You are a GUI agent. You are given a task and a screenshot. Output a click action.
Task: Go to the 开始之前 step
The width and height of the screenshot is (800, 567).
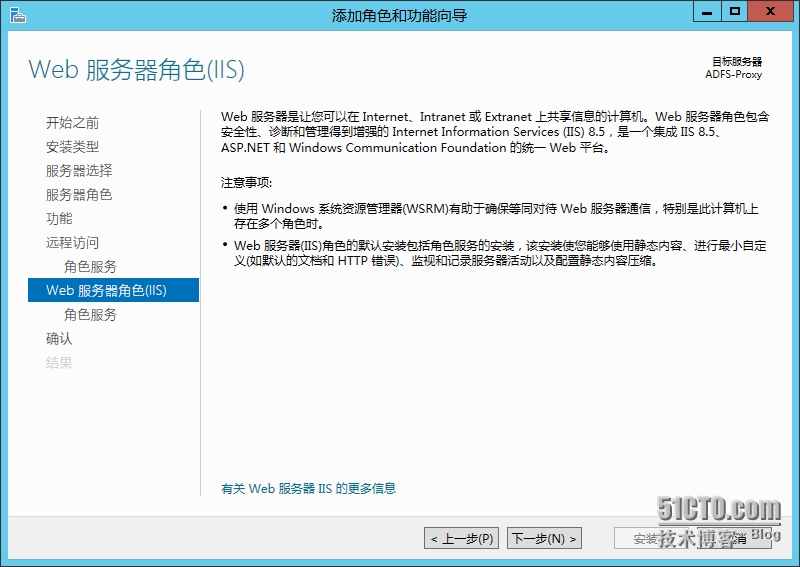(x=73, y=123)
